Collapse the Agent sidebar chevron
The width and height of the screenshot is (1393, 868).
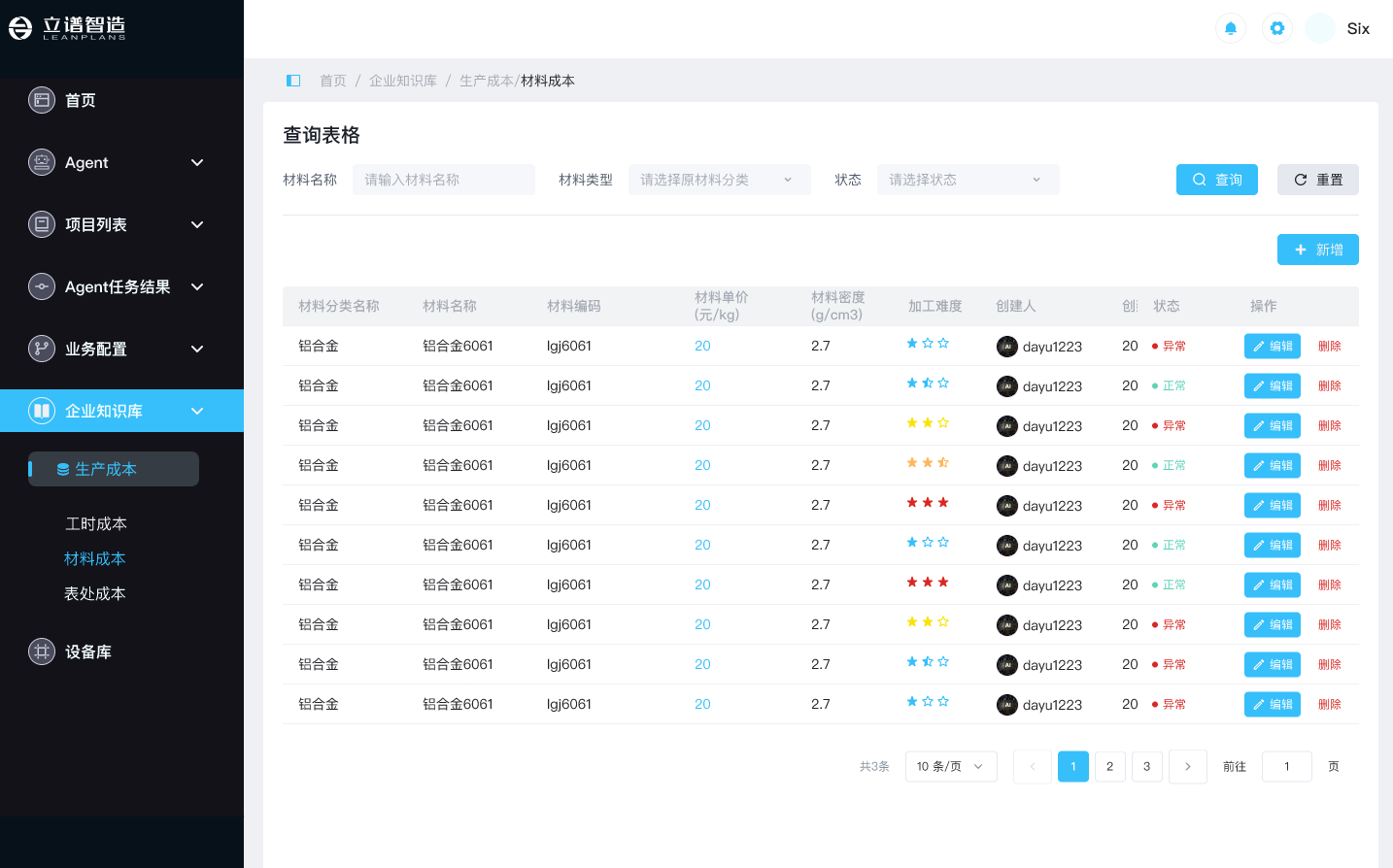click(197, 162)
